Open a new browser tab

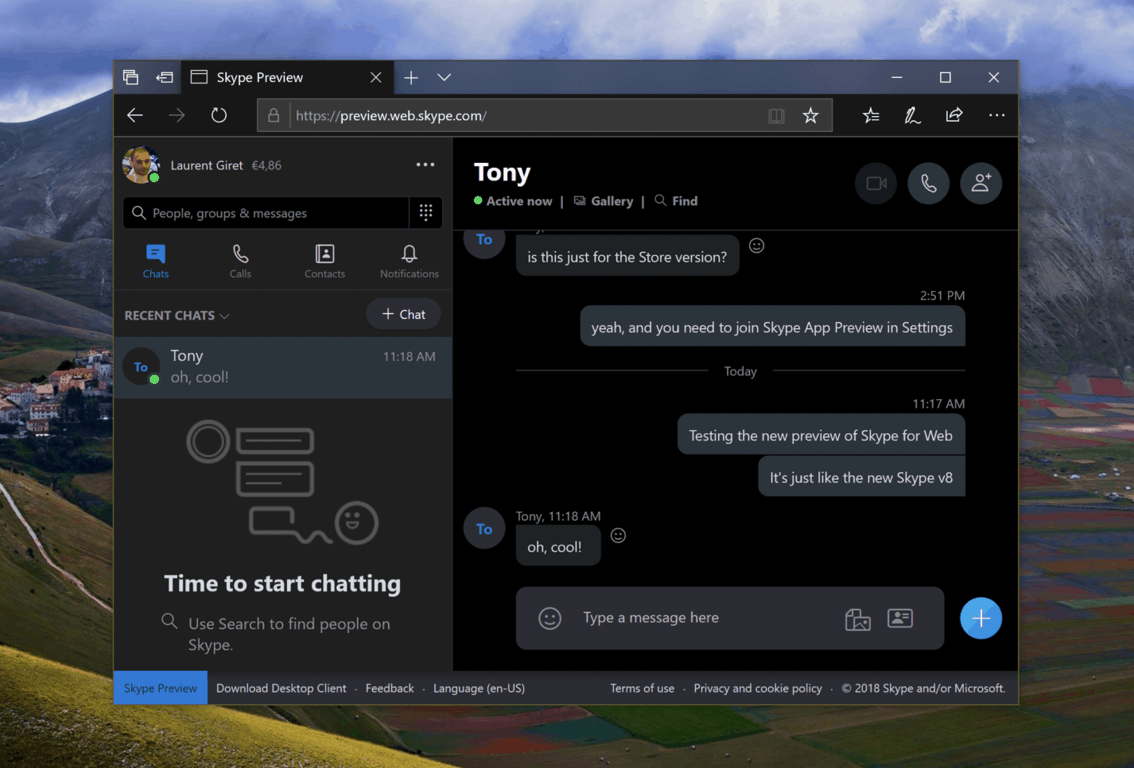pyautogui.click(x=411, y=77)
